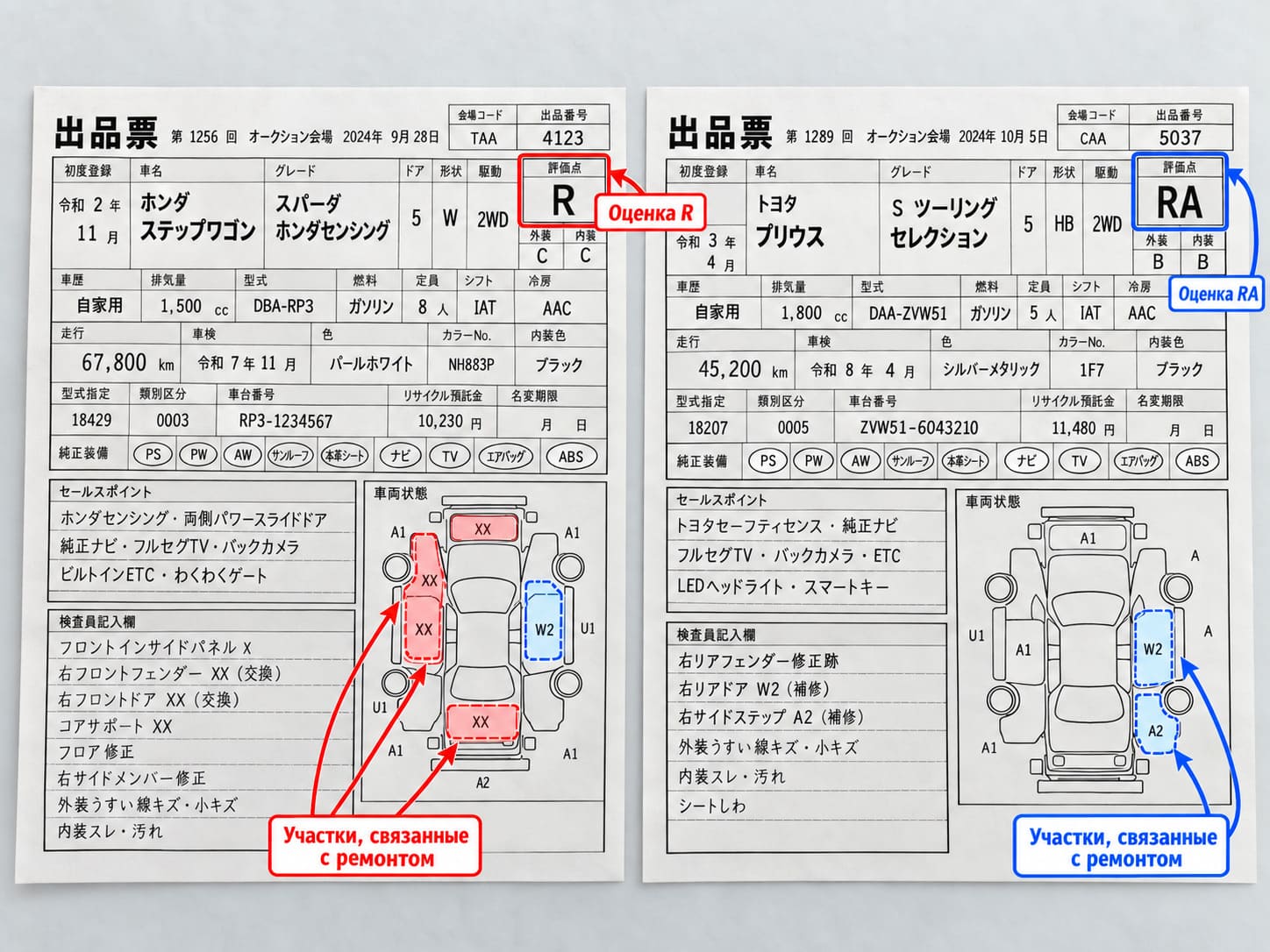Click the blue W2 door panel on Honda diagram
Screen dimensions: 1270x952
pos(543,622)
